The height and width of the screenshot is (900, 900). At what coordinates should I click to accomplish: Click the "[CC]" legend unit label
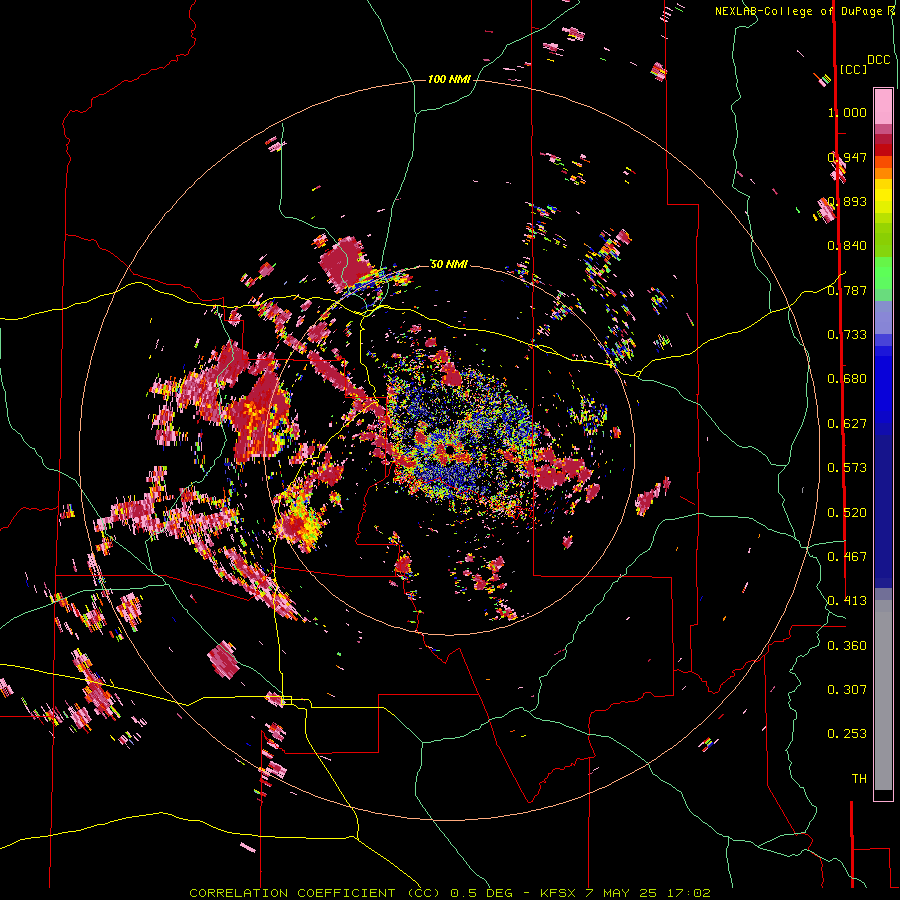pyautogui.click(x=853, y=69)
